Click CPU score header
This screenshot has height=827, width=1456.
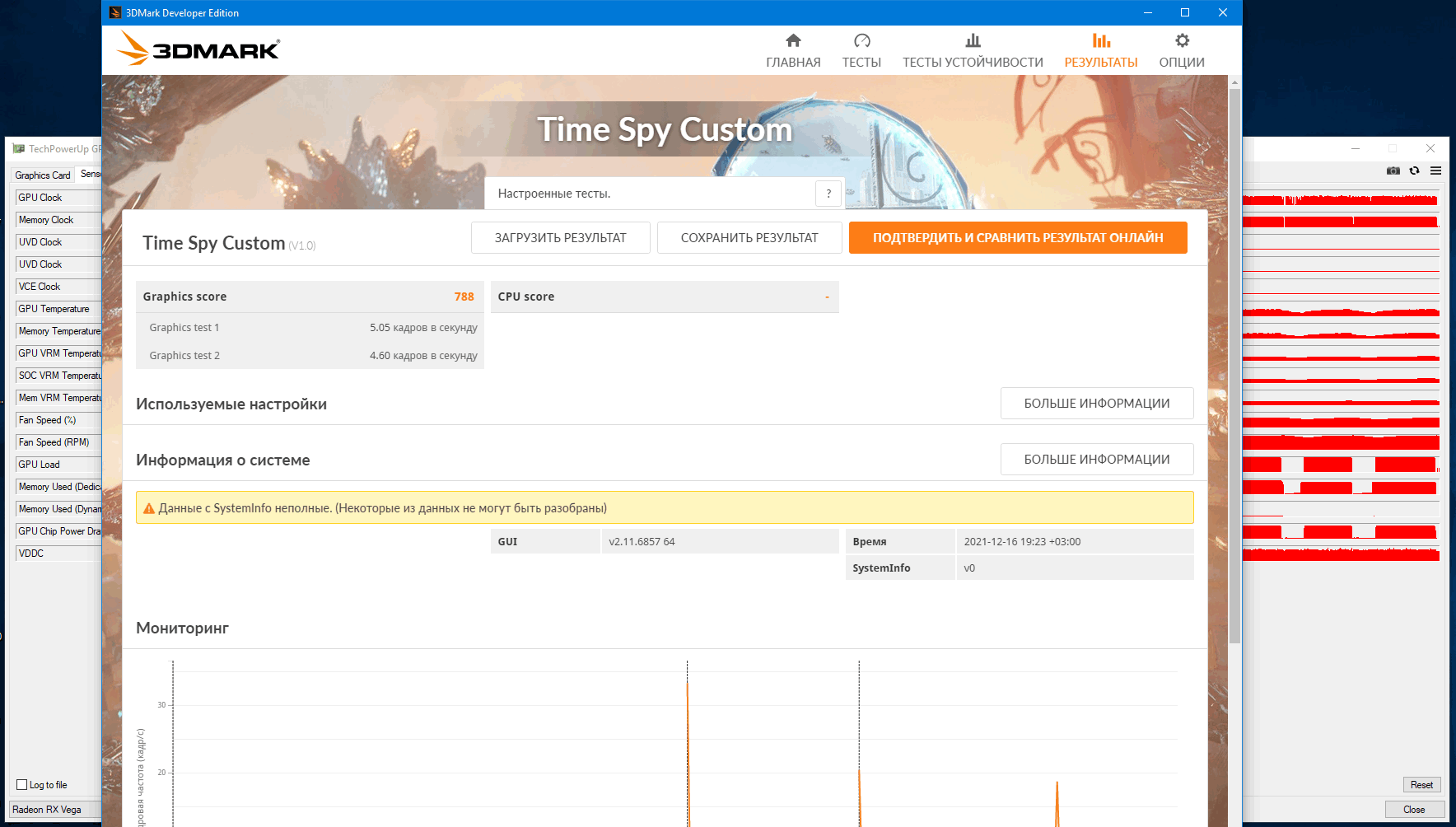[665, 297]
